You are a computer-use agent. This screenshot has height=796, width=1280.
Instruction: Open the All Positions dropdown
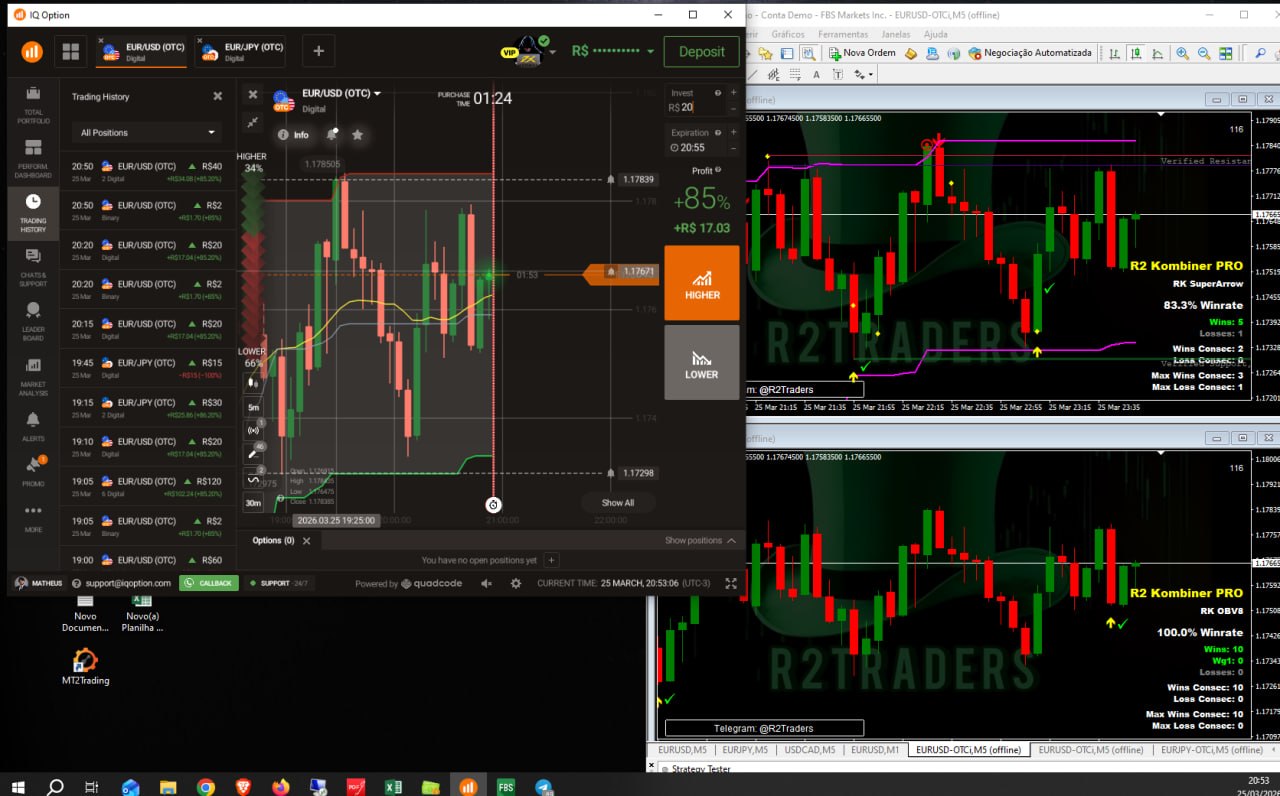click(x=149, y=132)
